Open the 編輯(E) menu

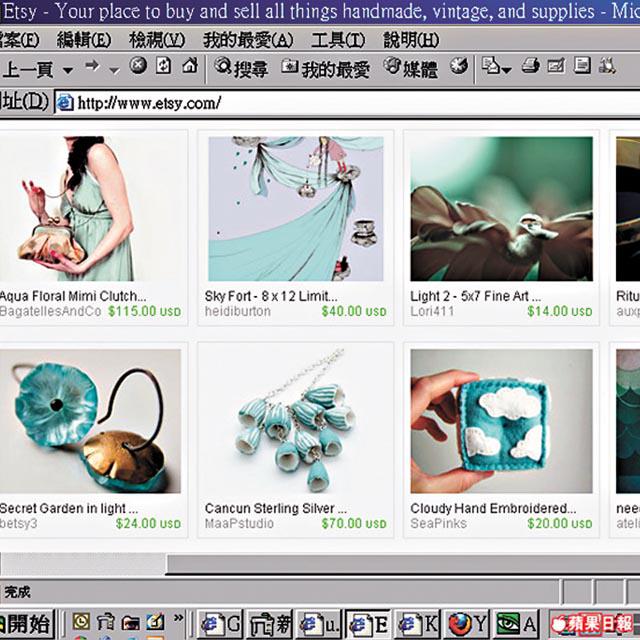pyautogui.click(x=84, y=40)
